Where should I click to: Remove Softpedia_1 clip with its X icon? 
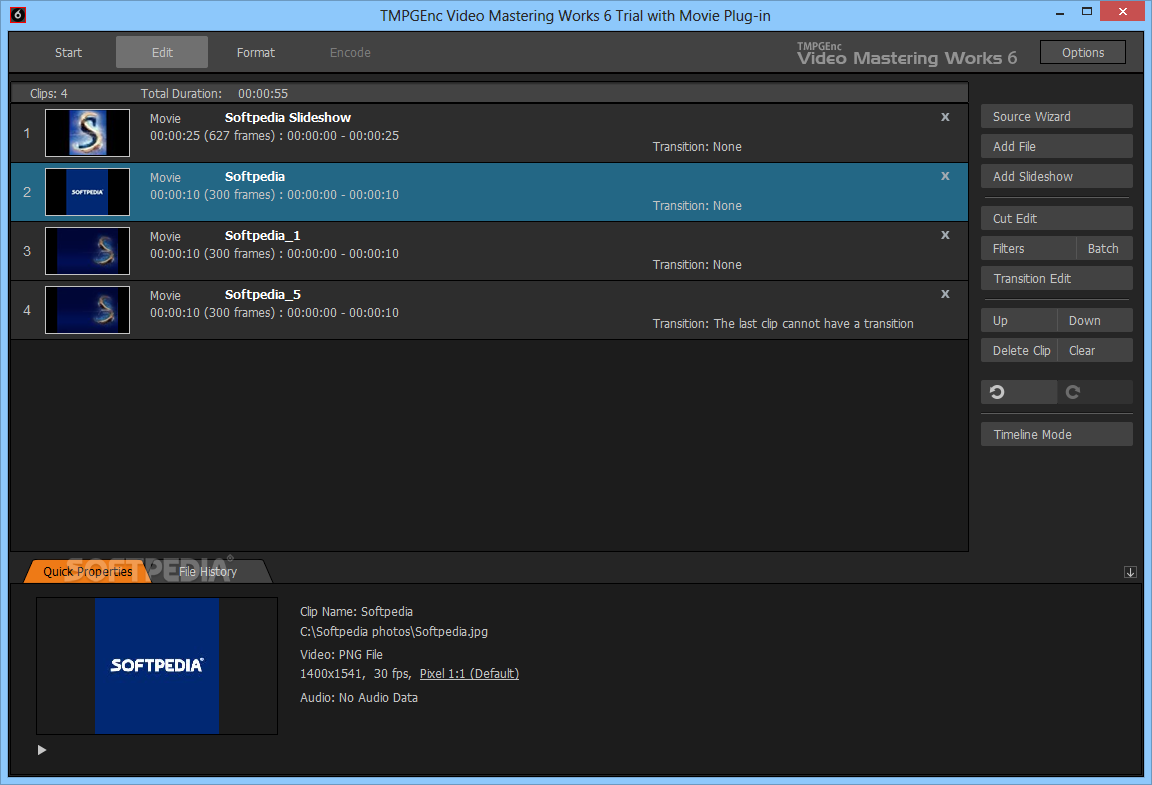[x=945, y=234]
